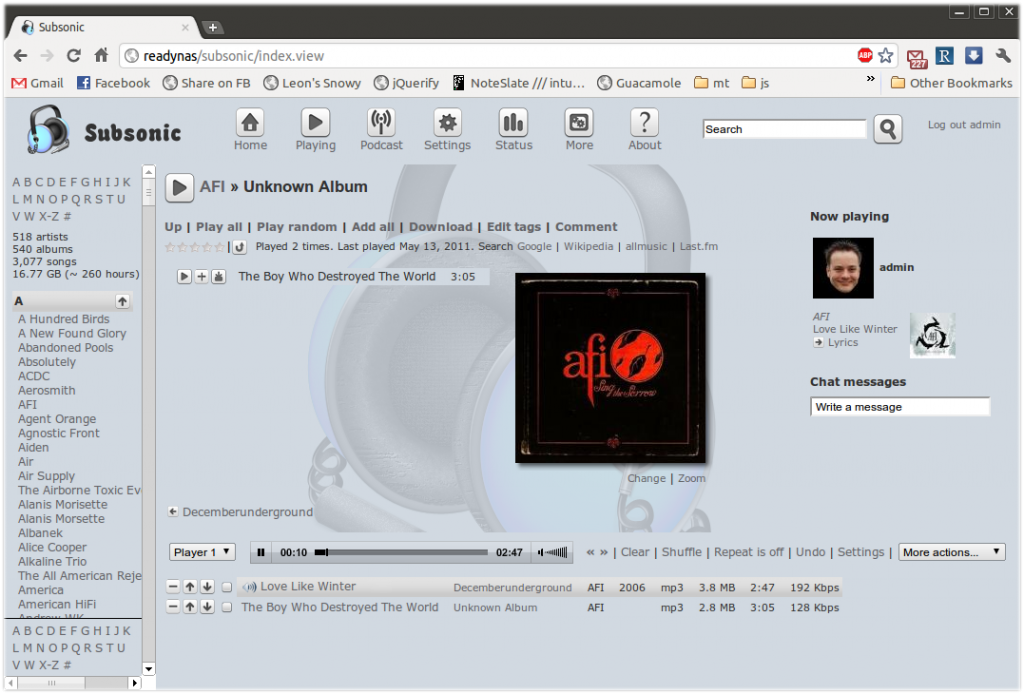Move Love Like Winter down in queue
This screenshot has width=1024, height=694.
pos(207,587)
